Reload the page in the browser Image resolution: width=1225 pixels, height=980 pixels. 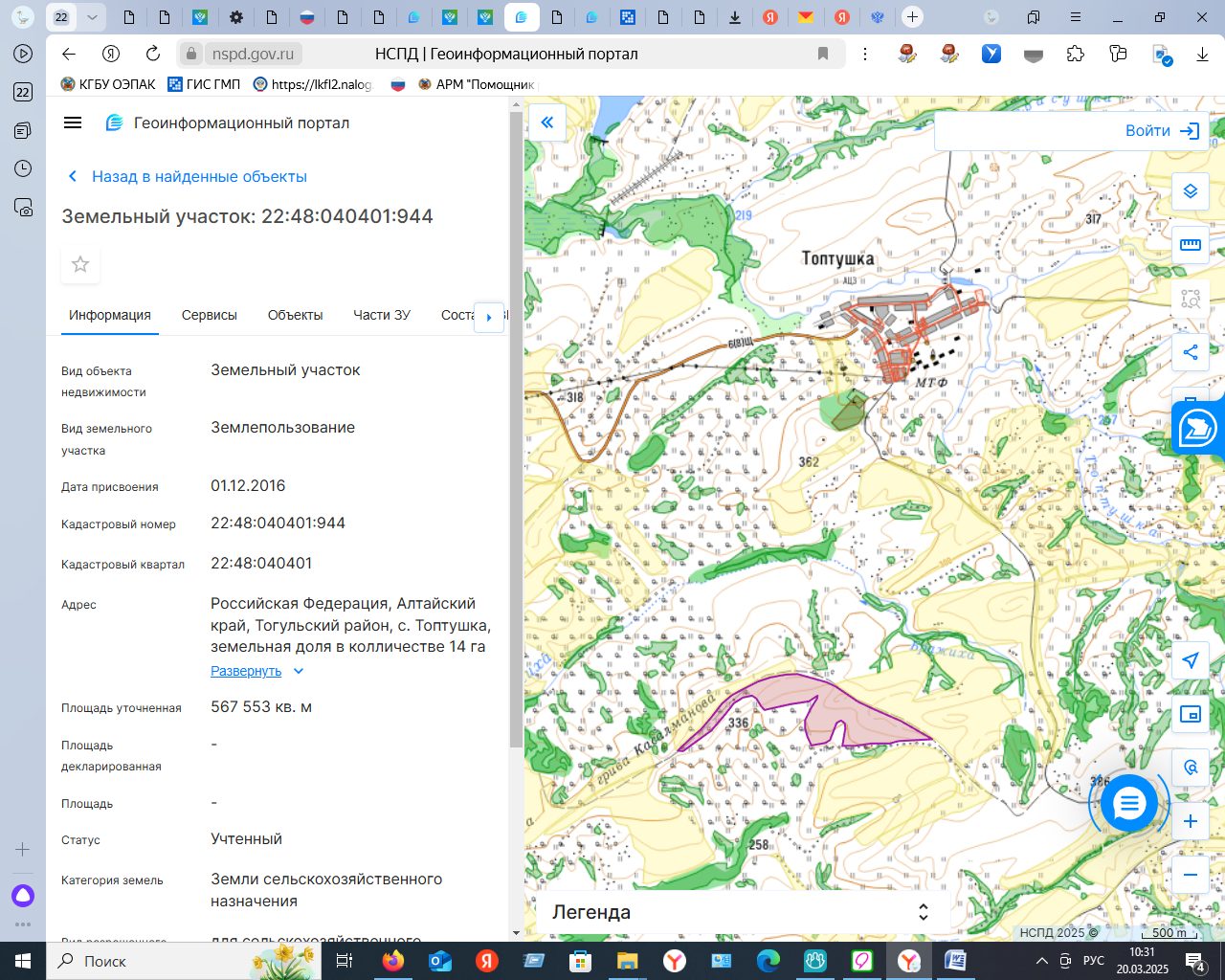click(x=153, y=54)
